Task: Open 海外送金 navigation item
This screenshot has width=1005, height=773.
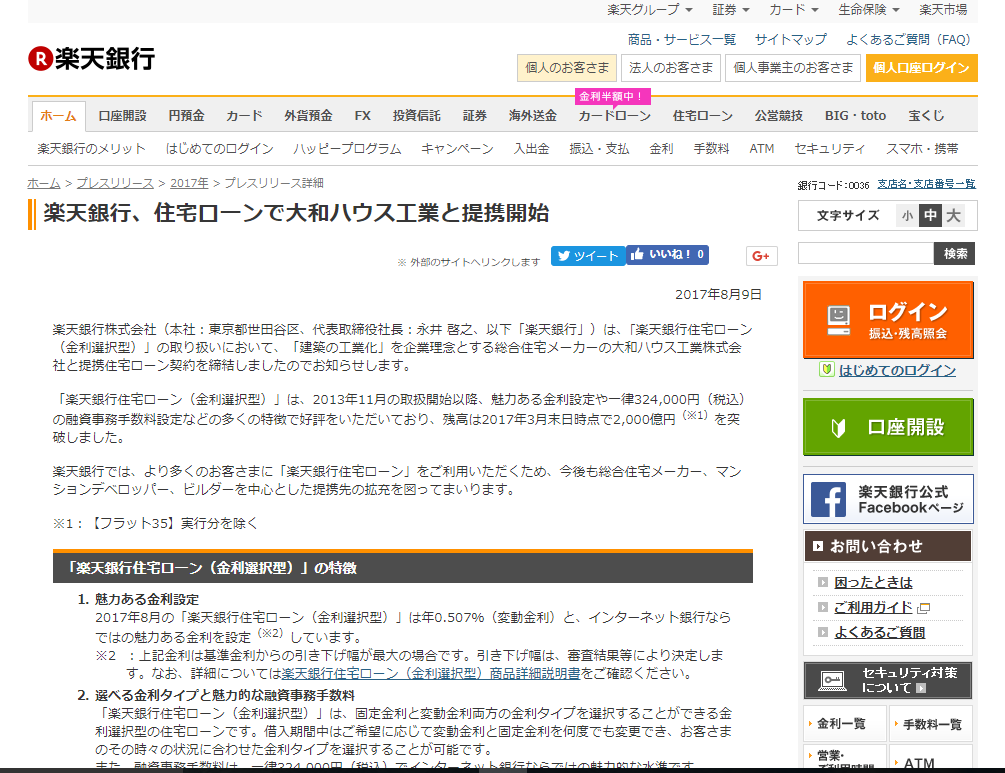Action: [x=533, y=116]
